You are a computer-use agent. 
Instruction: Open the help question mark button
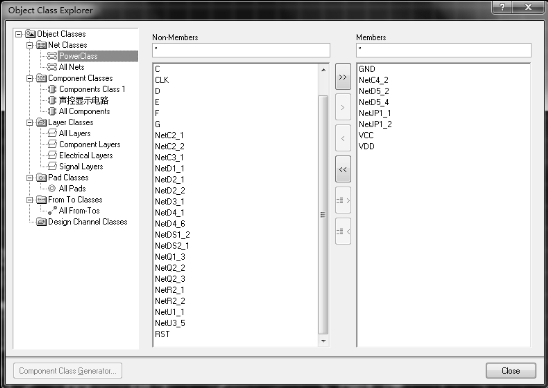pos(502,7)
